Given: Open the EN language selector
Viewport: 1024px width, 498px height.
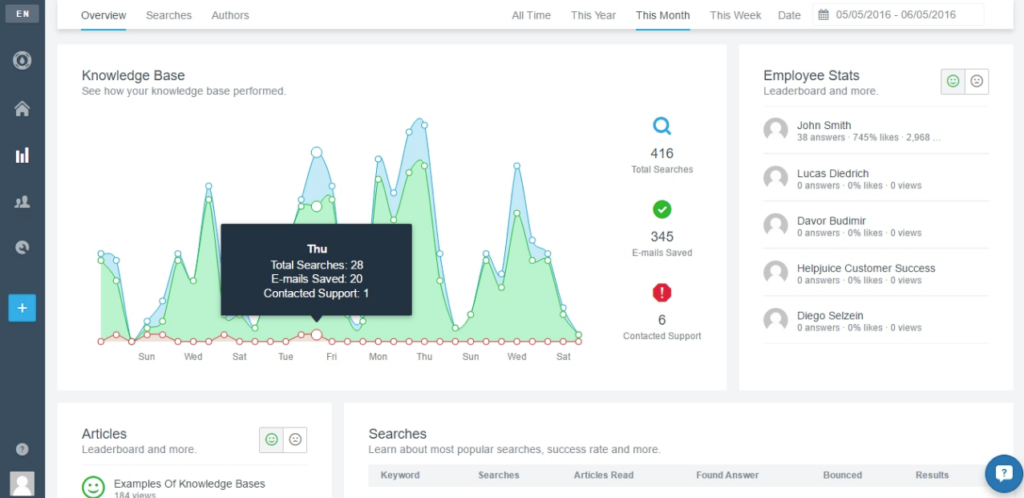Looking at the screenshot, I should tap(22, 14).
